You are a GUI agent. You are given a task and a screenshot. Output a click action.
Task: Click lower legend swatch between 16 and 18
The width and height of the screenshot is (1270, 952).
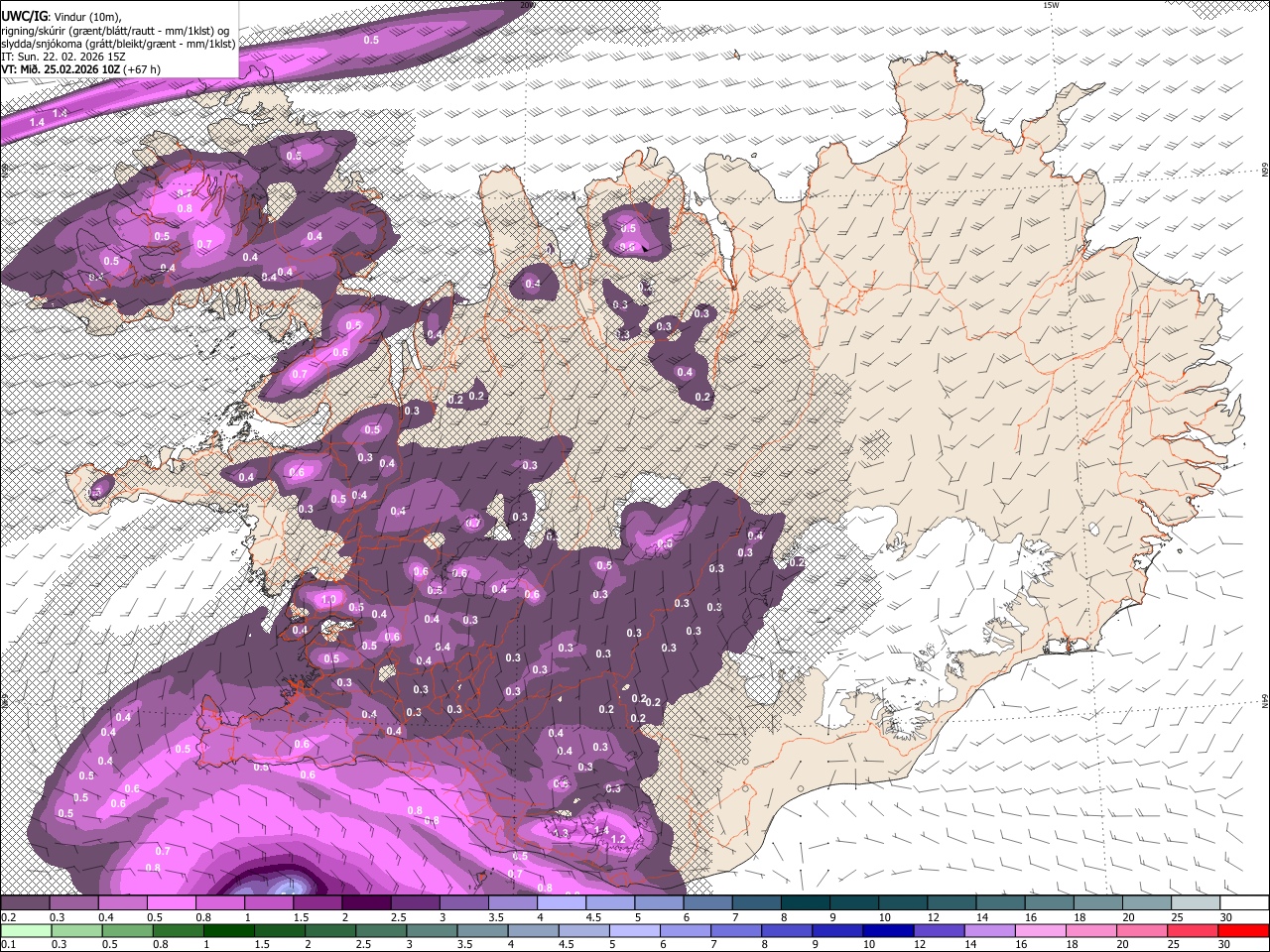point(1042,931)
